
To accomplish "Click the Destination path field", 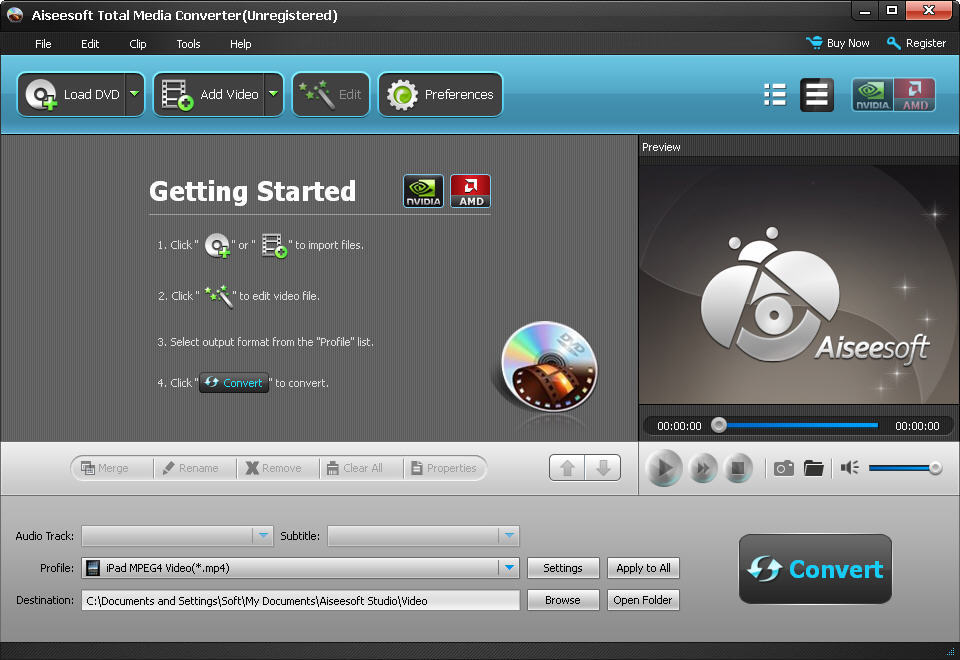I will [x=300, y=600].
